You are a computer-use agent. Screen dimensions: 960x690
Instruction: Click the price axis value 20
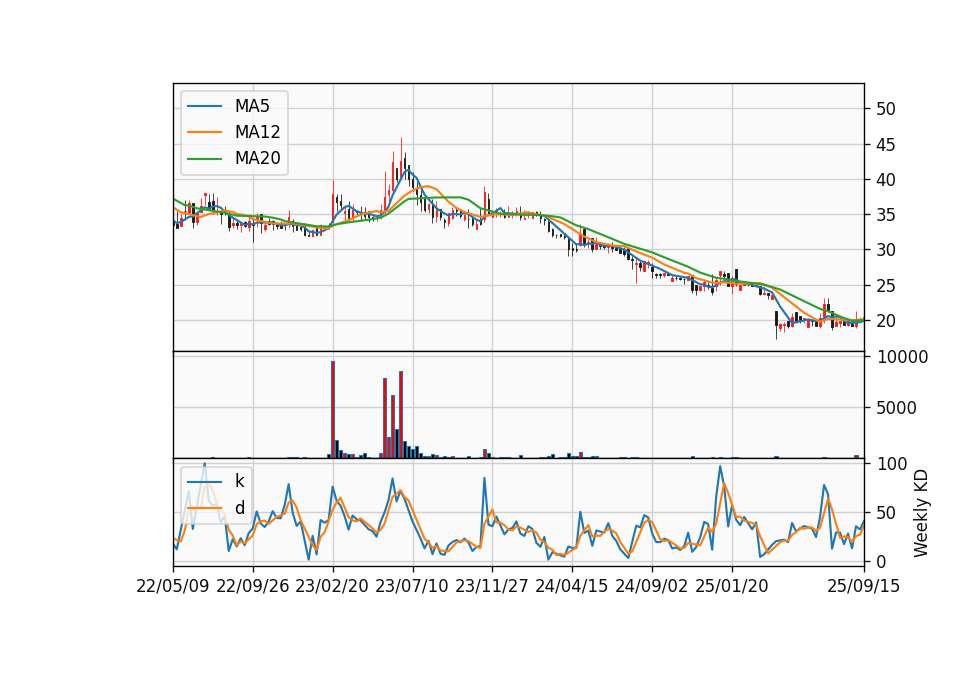(886, 321)
